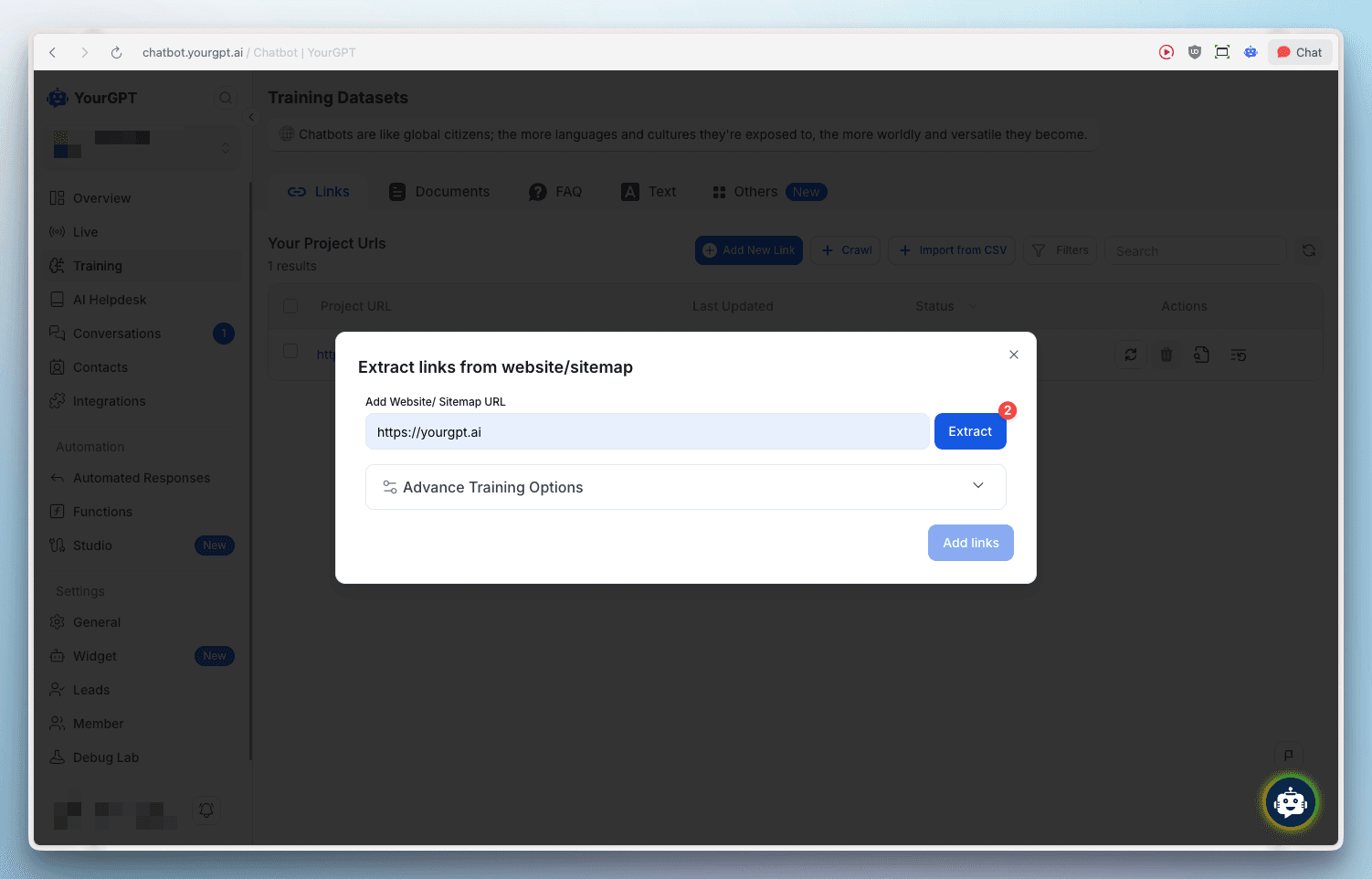Switch to the FAQ tab
The image size is (1372, 879).
tap(555, 192)
